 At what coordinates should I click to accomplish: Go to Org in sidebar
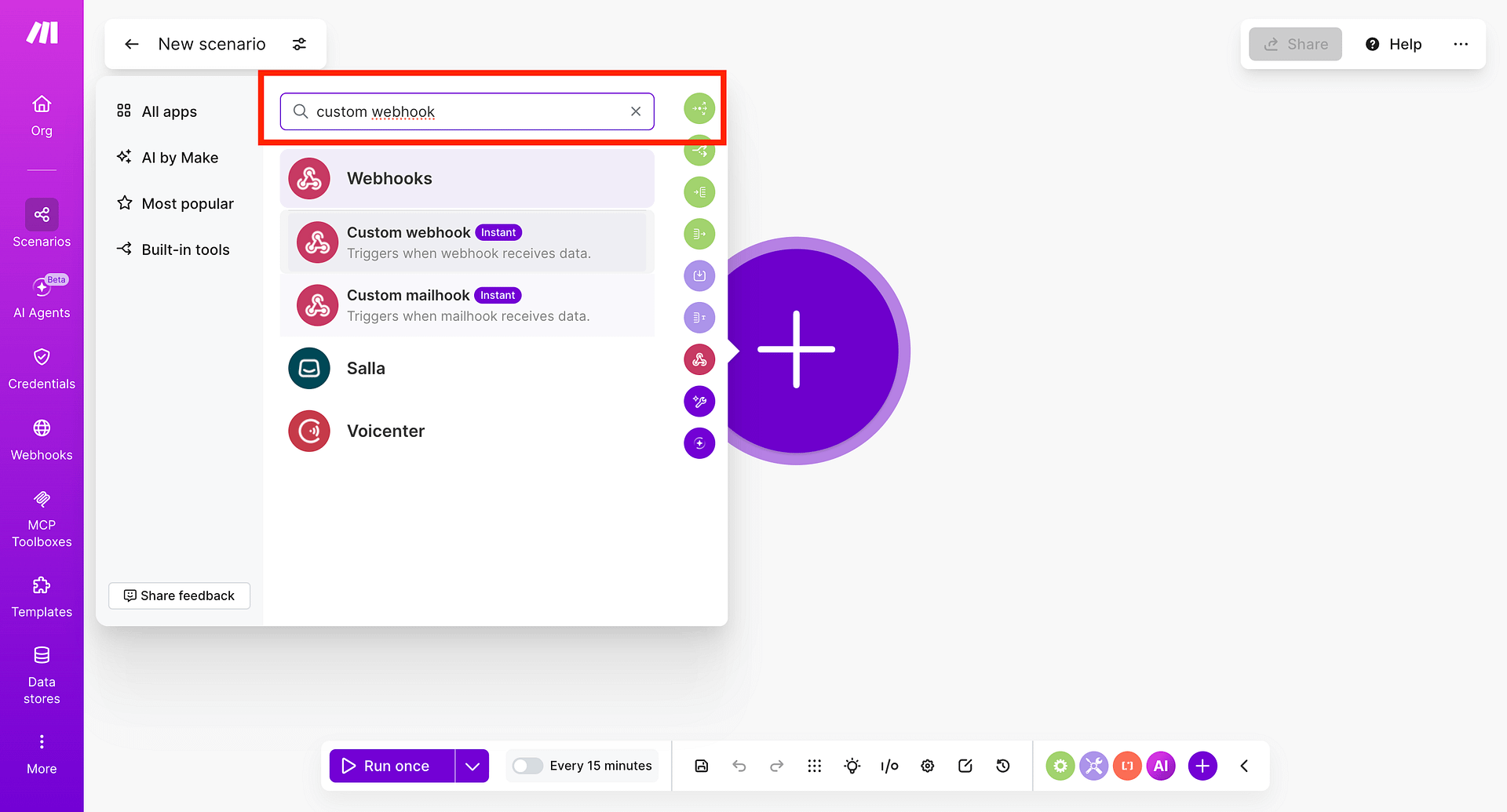[x=42, y=115]
